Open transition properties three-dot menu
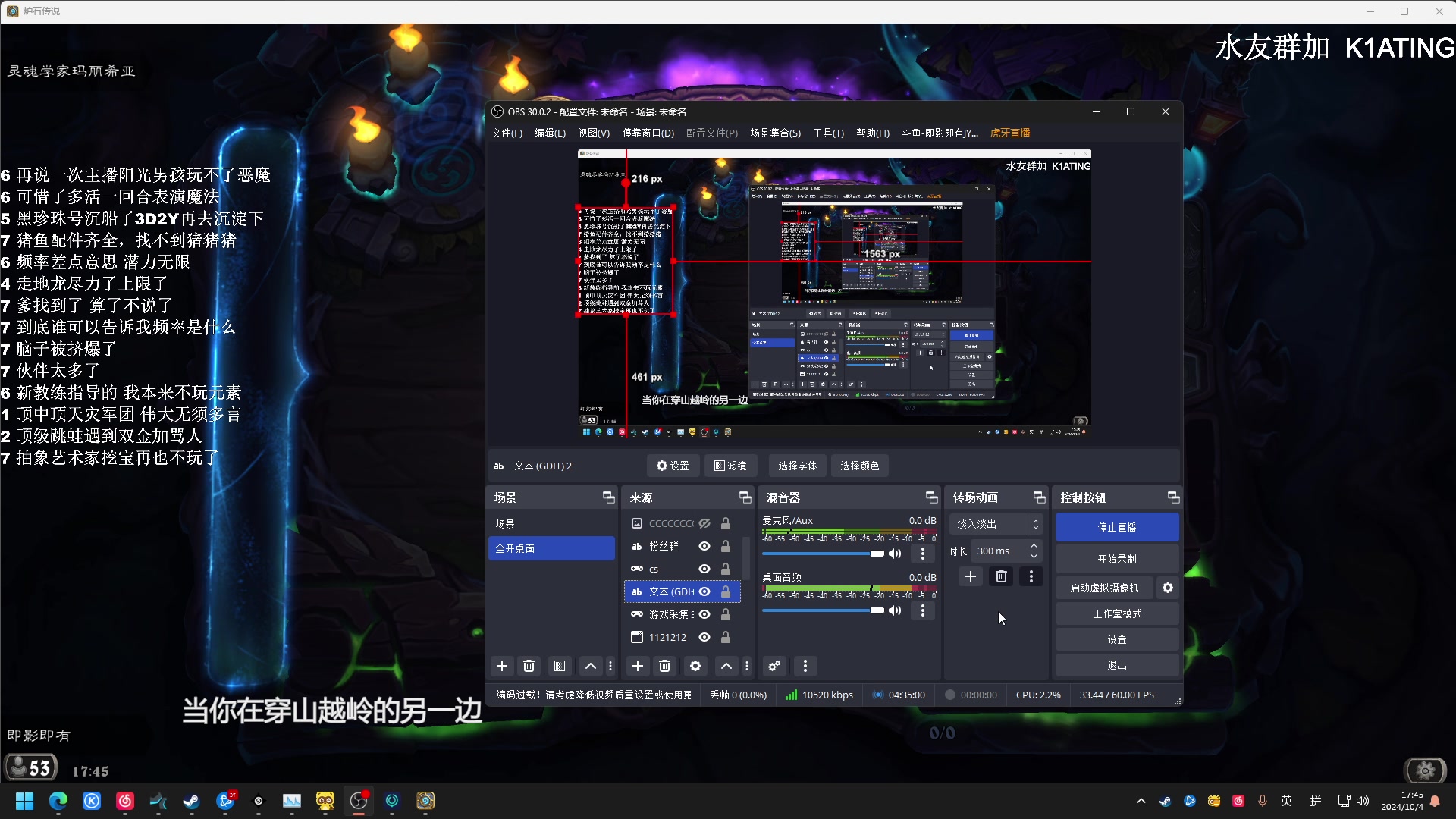Viewport: 1456px width, 819px height. [x=1031, y=576]
